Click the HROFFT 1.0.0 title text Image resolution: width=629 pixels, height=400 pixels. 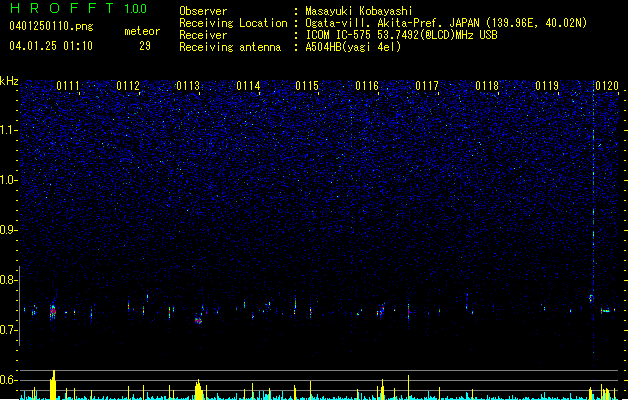[x=79, y=8]
